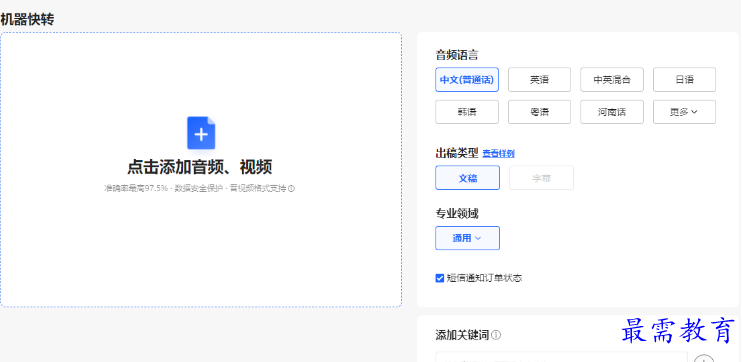
Task: Click the 音频语言 section label
Action: point(457,55)
